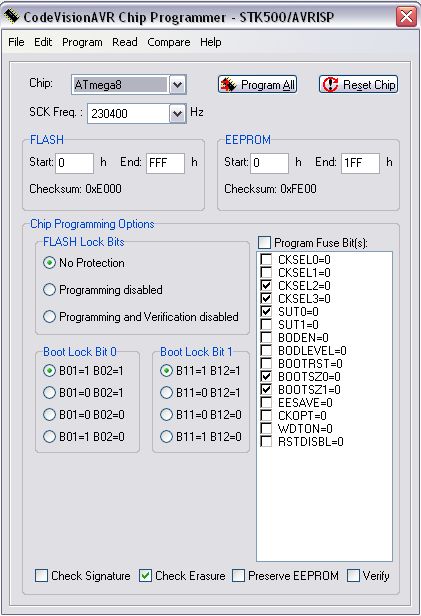This screenshot has width=421, height=616.
Task: Select B11=1 B12=0 radio button
Action: click(166, 436)
